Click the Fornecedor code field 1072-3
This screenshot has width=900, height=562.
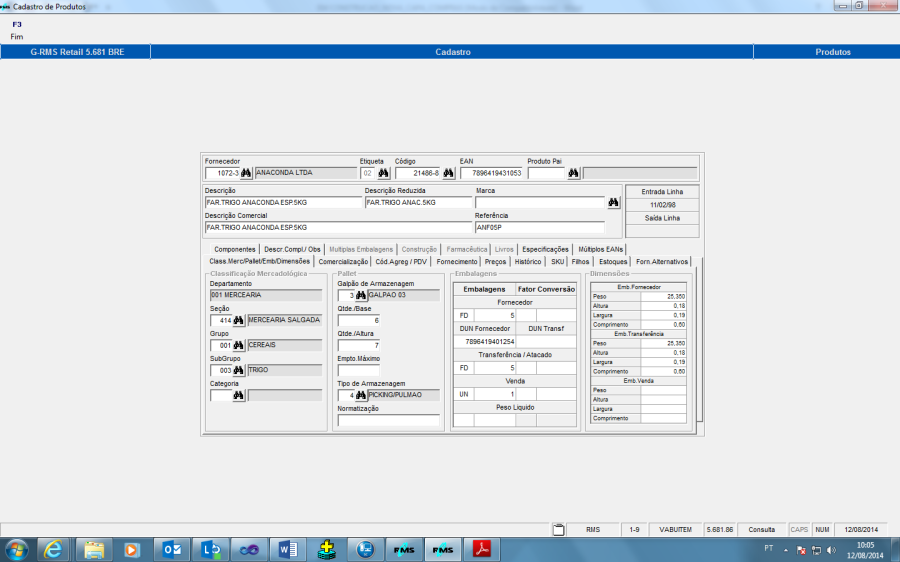pyautogui.click(x=222, y=173)
